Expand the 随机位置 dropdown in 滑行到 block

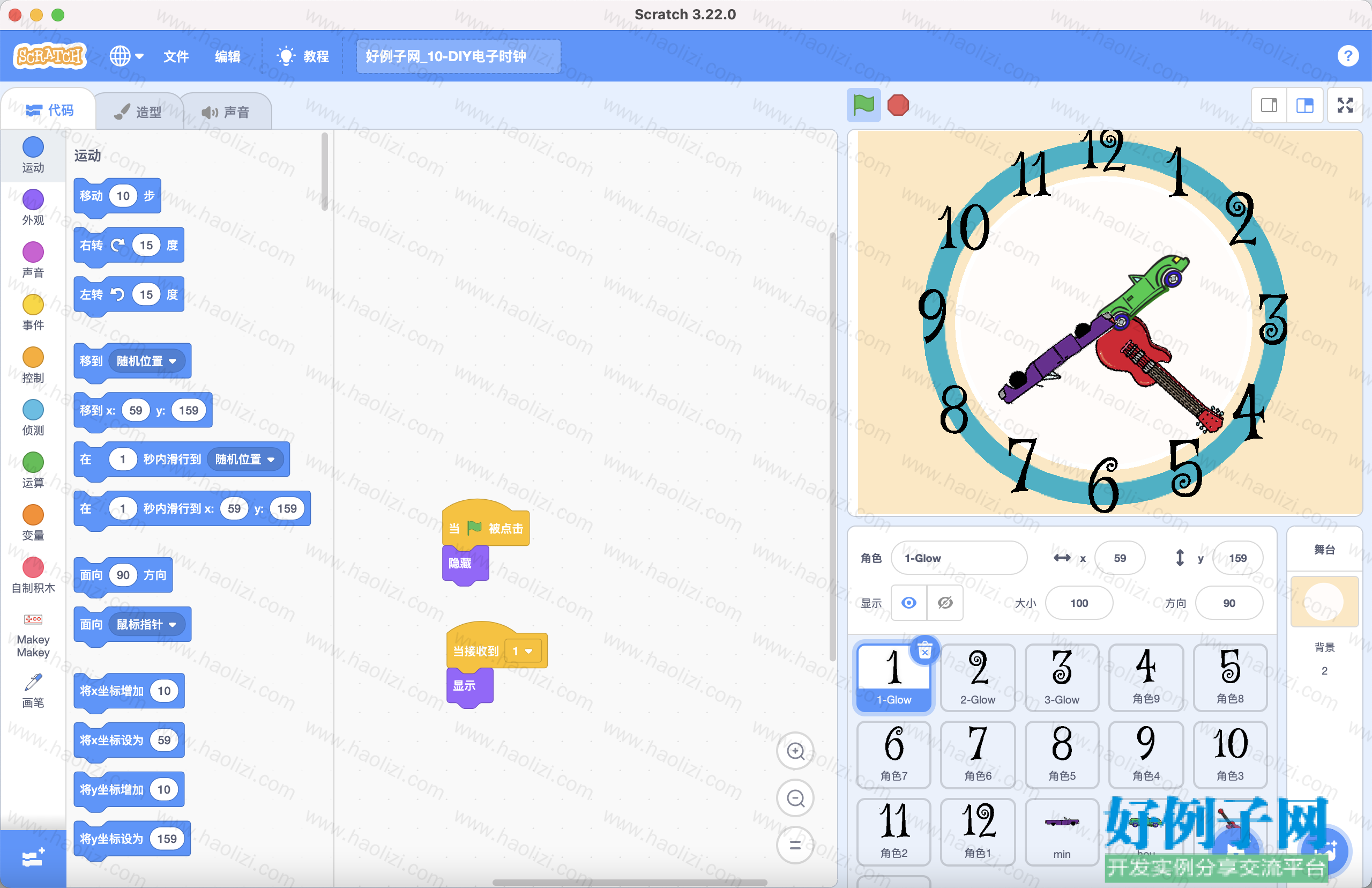(x=245, y=459)
